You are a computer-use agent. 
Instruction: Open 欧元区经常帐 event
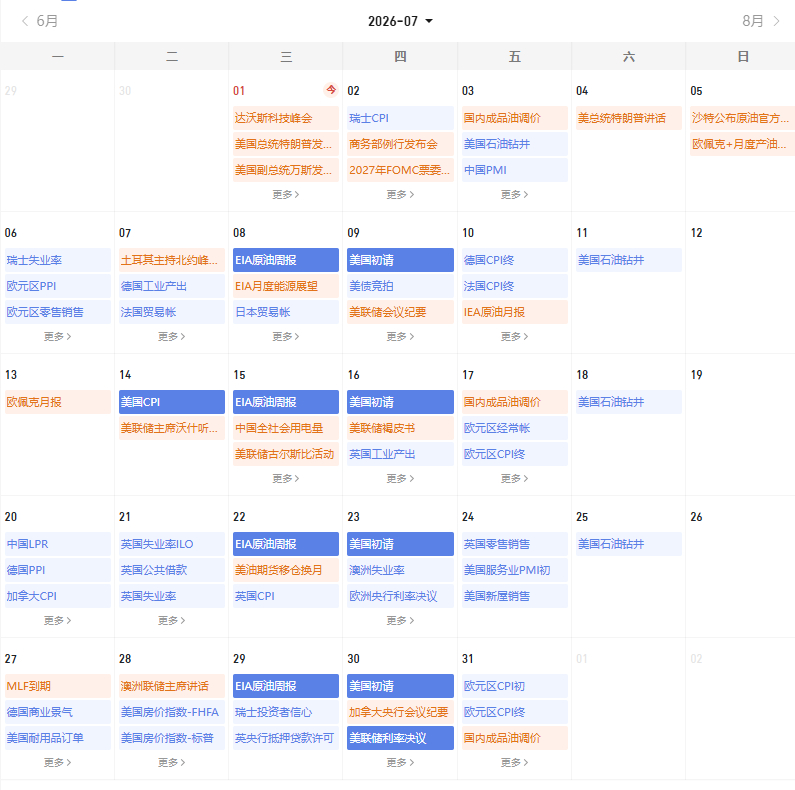515,428
